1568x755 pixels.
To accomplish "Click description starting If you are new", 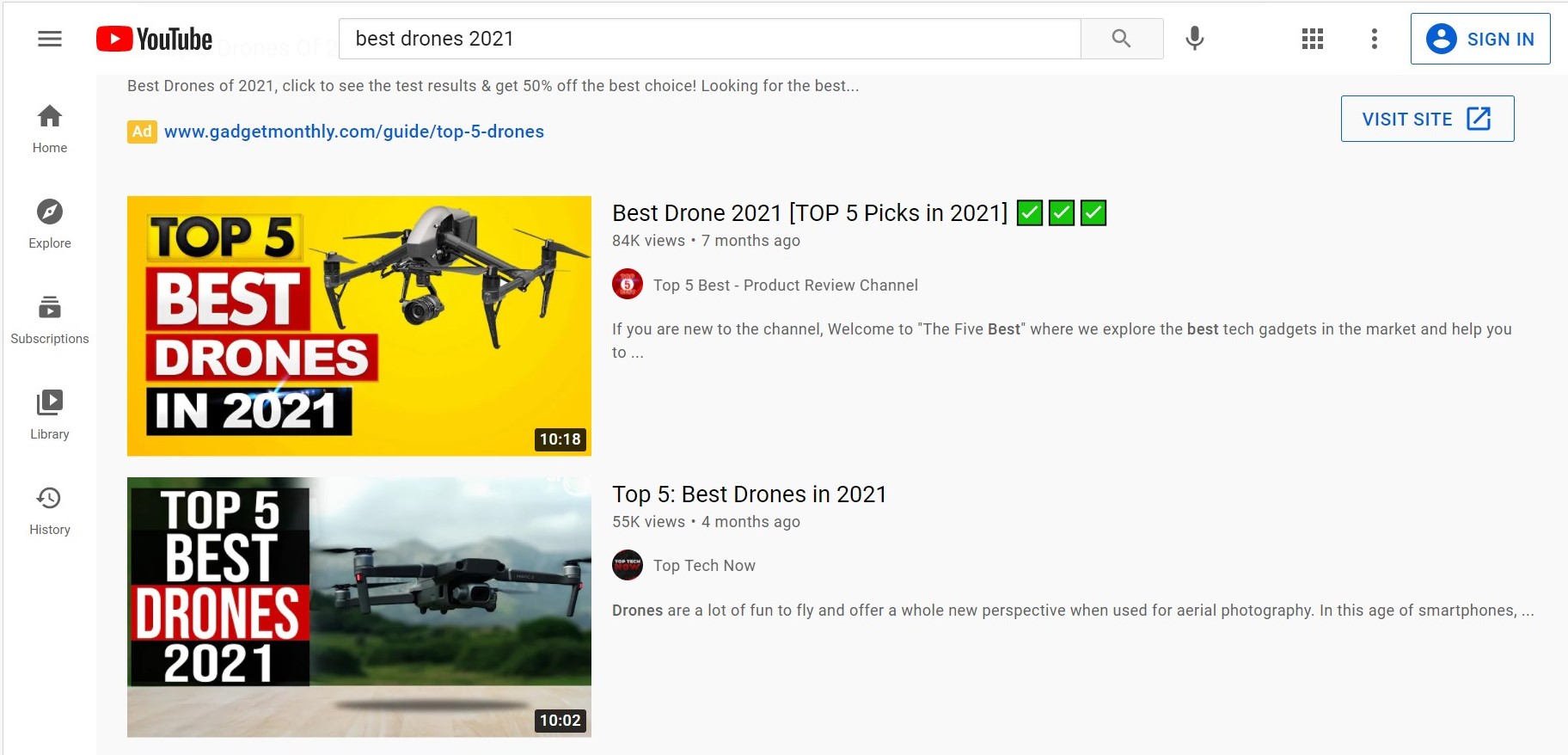I will (1062, 341).
